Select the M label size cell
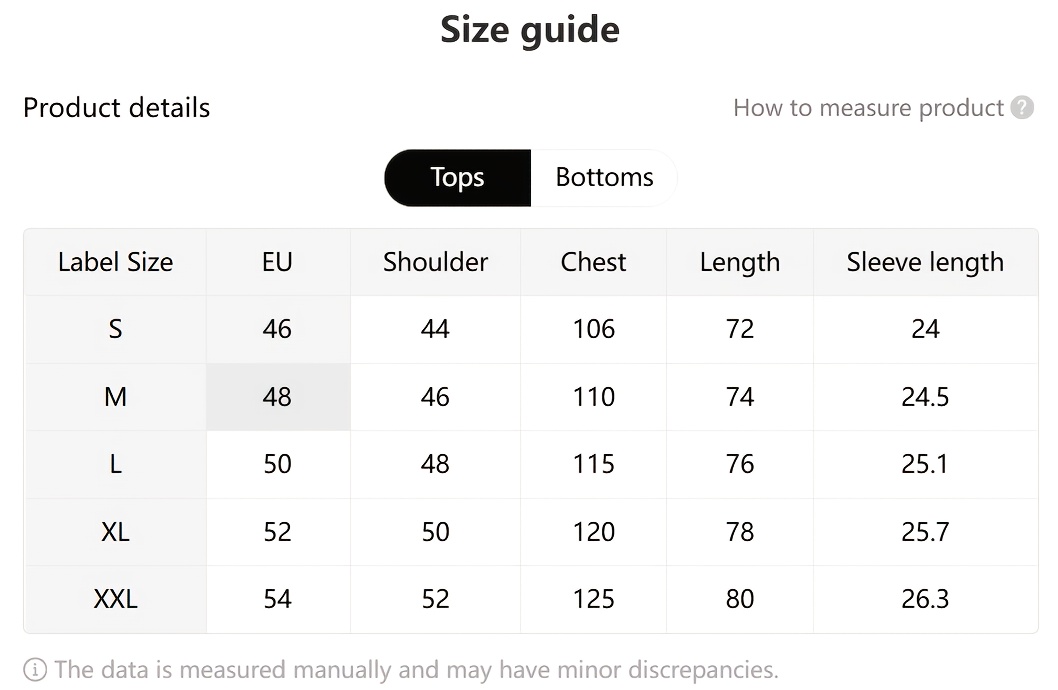The height and width of the screenshot is (690, 1058). point(115,397)
